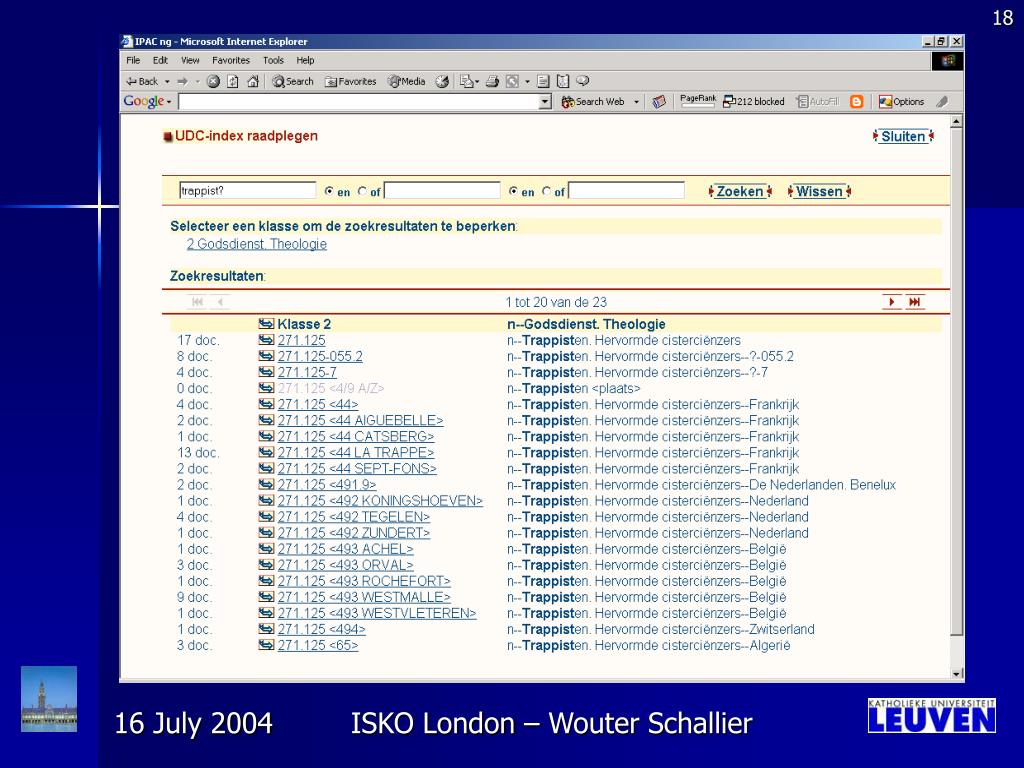Open the '2 Godsdienst. Theologie' class link

[x=257, y=244]
